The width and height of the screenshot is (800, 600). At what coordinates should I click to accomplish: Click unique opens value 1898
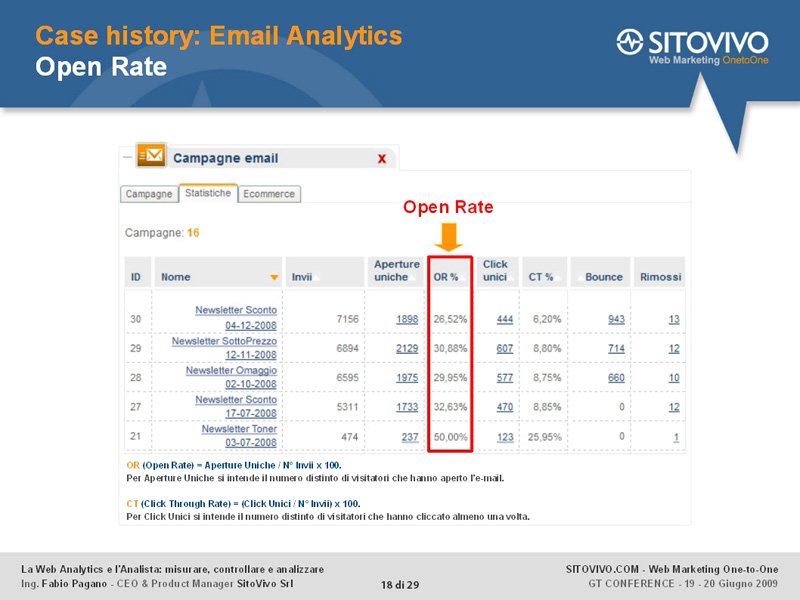click(407, 319)
